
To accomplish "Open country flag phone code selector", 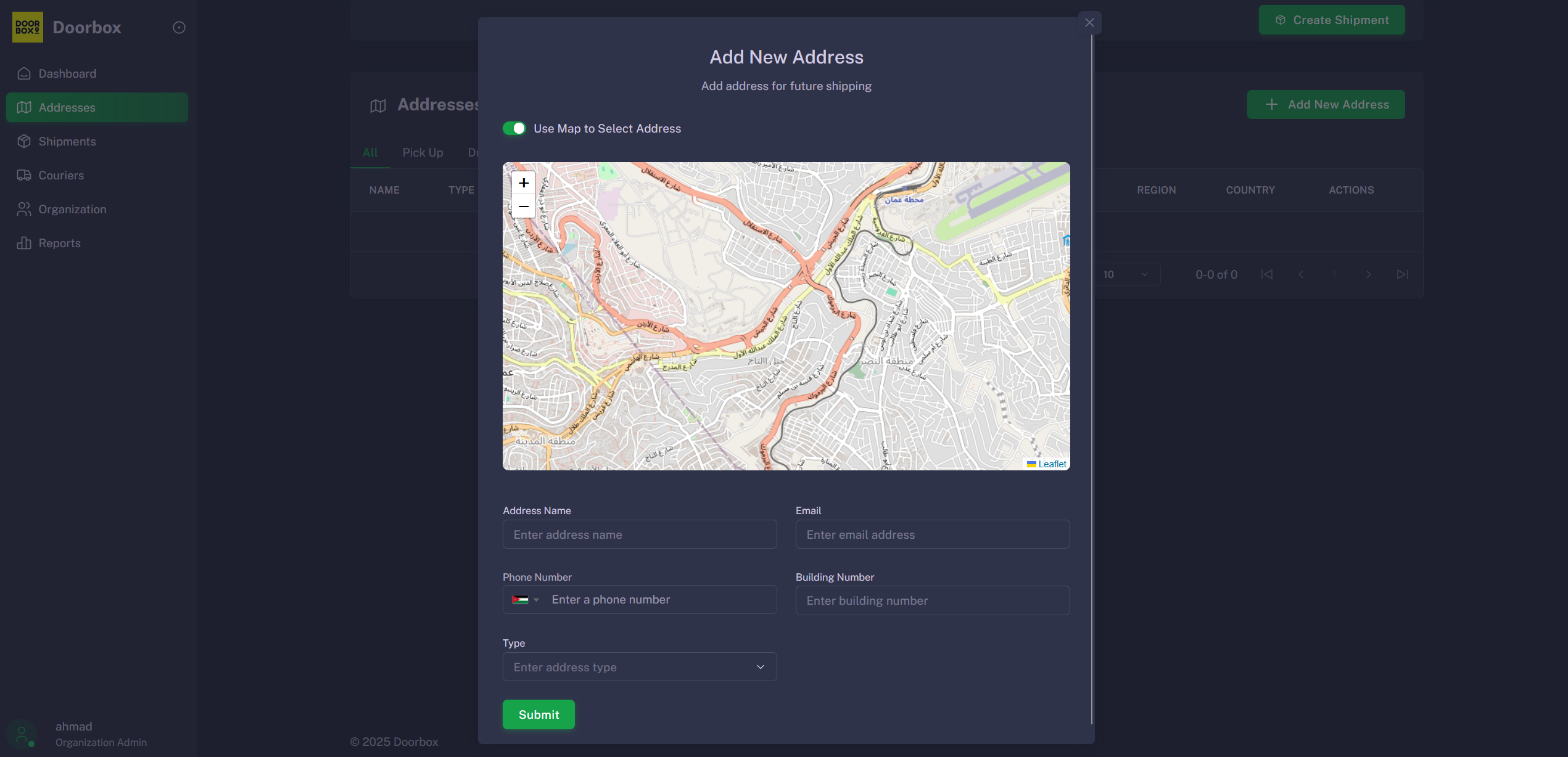I will click(526, 600).
